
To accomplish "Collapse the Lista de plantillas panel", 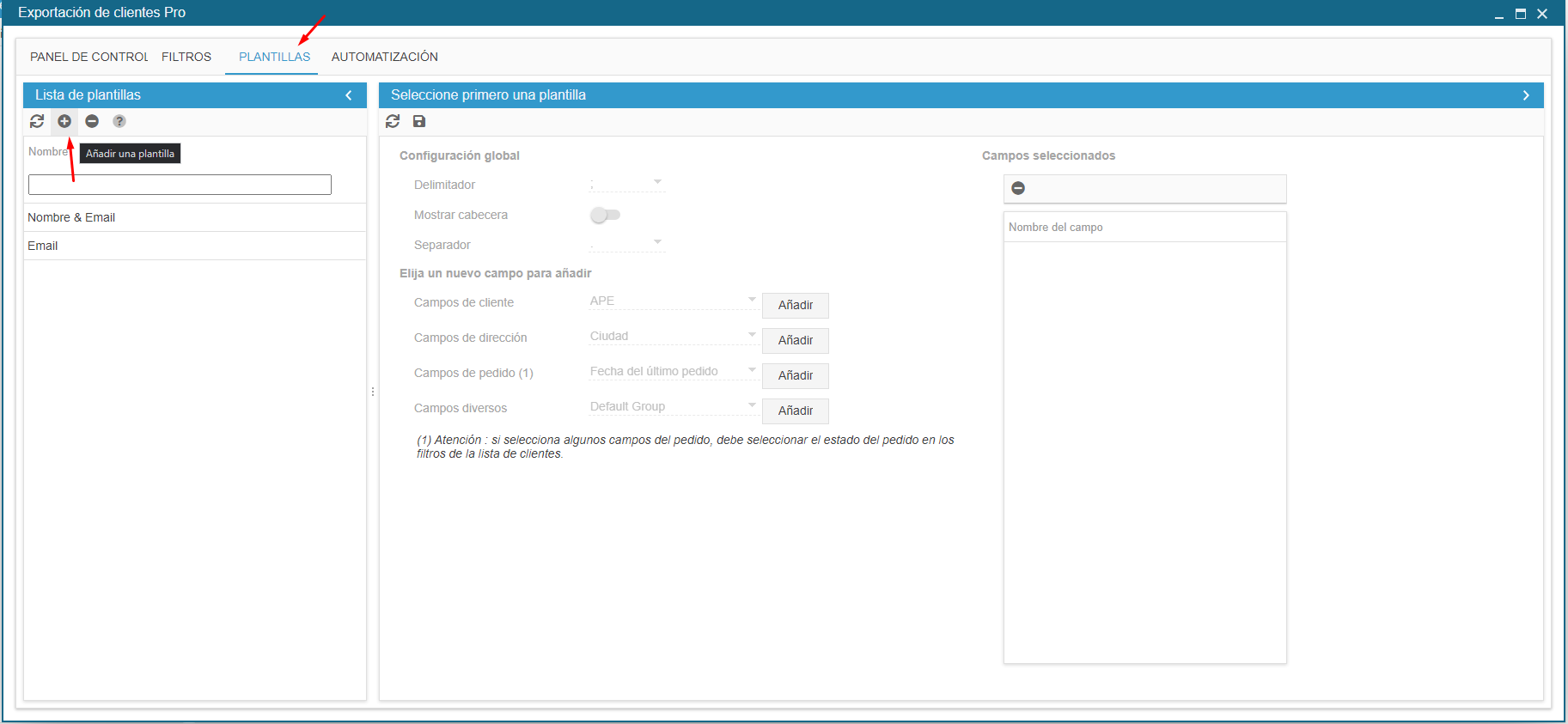I will click(x=349, y=95).
